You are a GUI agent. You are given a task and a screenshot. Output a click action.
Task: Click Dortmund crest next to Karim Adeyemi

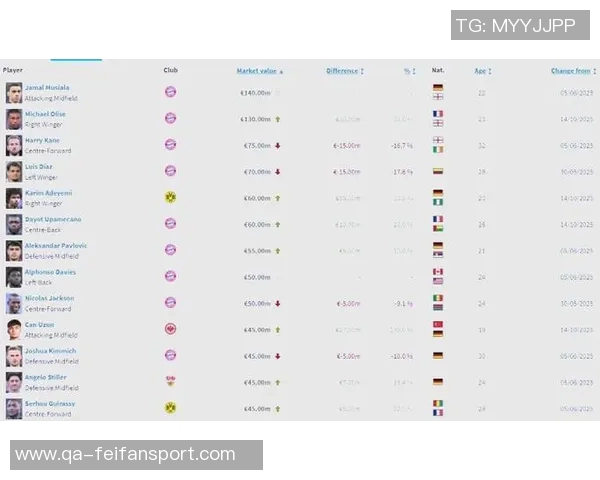pos(170,197)
